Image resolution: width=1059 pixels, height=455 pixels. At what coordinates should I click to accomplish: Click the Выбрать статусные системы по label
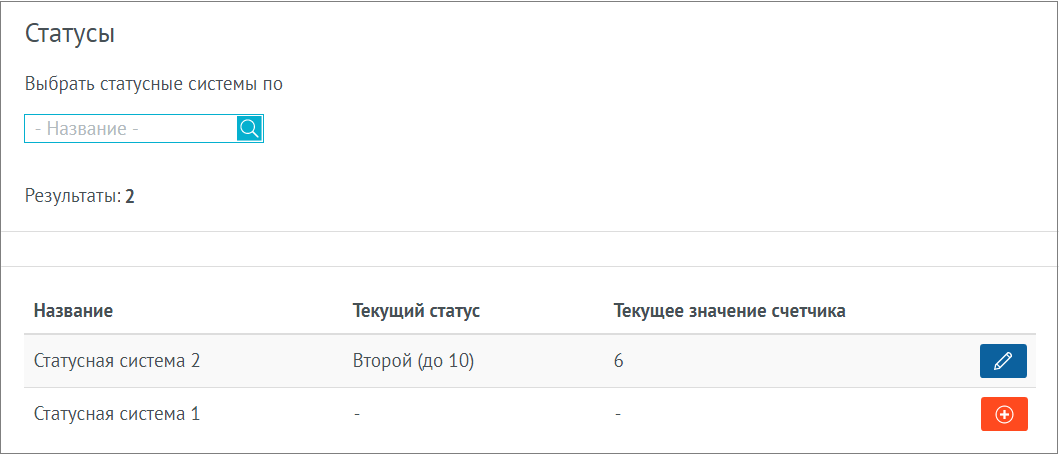pyautogui.click(x=153, y=85)
